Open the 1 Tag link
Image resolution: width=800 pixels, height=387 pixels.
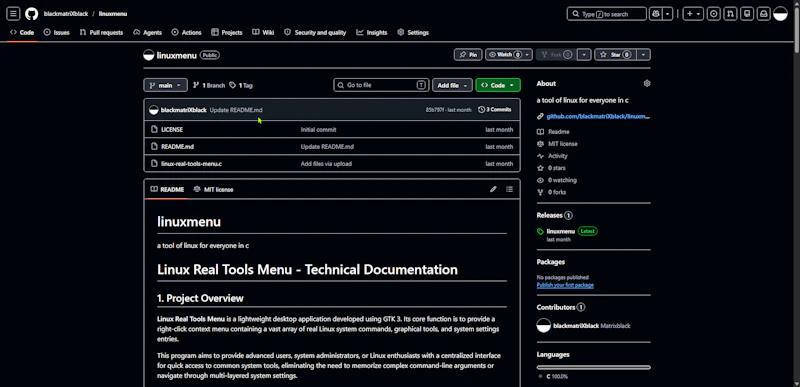point(241,85)
